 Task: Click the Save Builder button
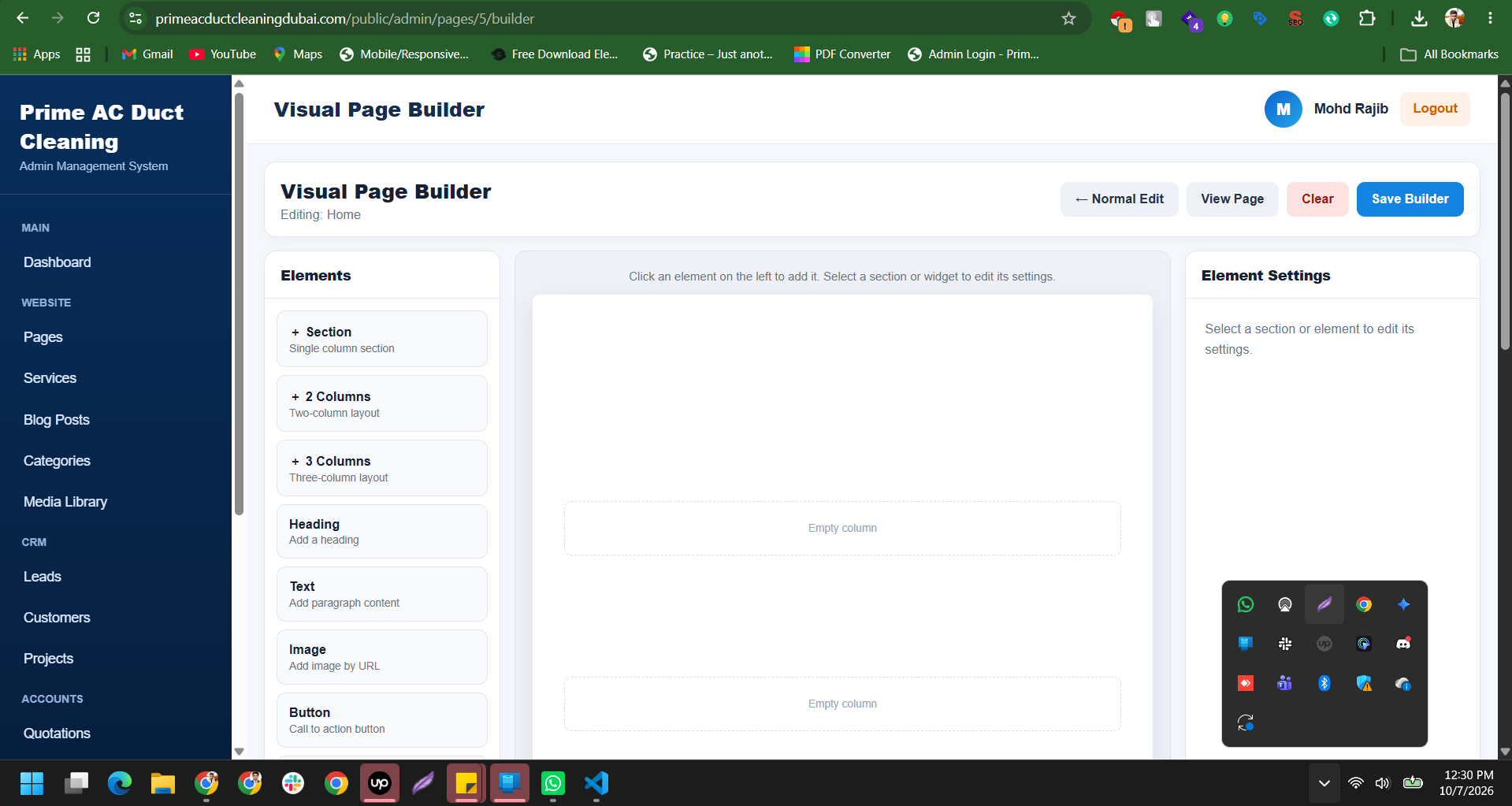click(x=1410, y=199)
